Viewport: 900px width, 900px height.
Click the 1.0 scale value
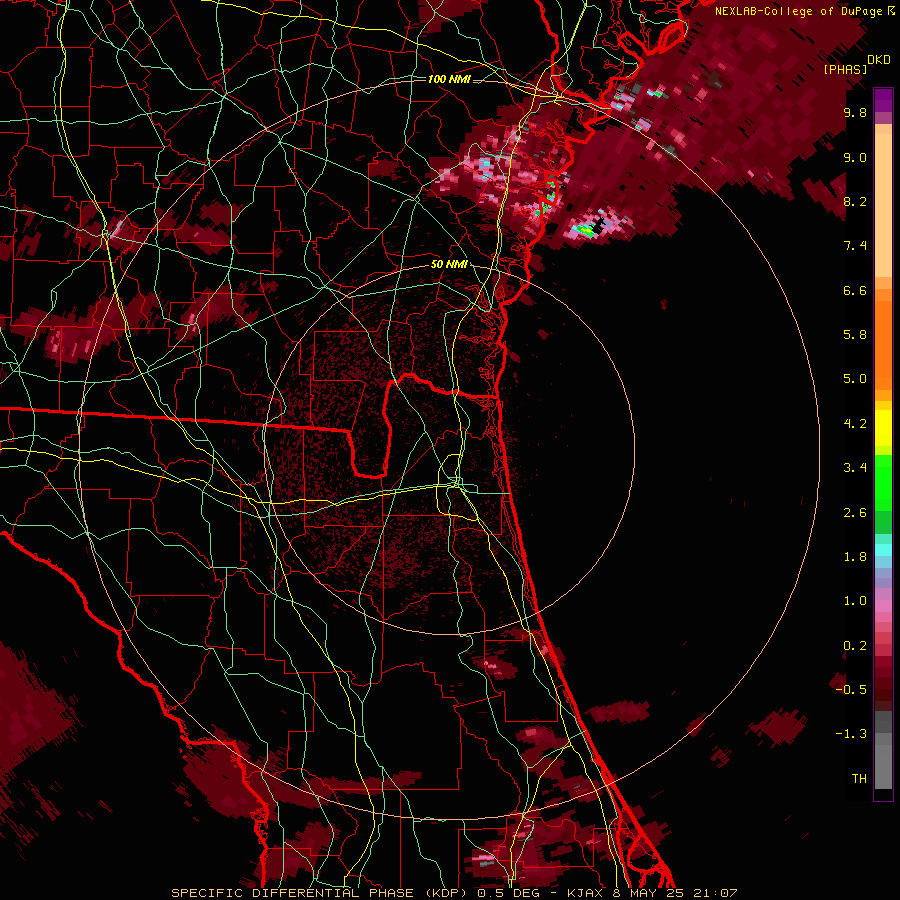855,601
